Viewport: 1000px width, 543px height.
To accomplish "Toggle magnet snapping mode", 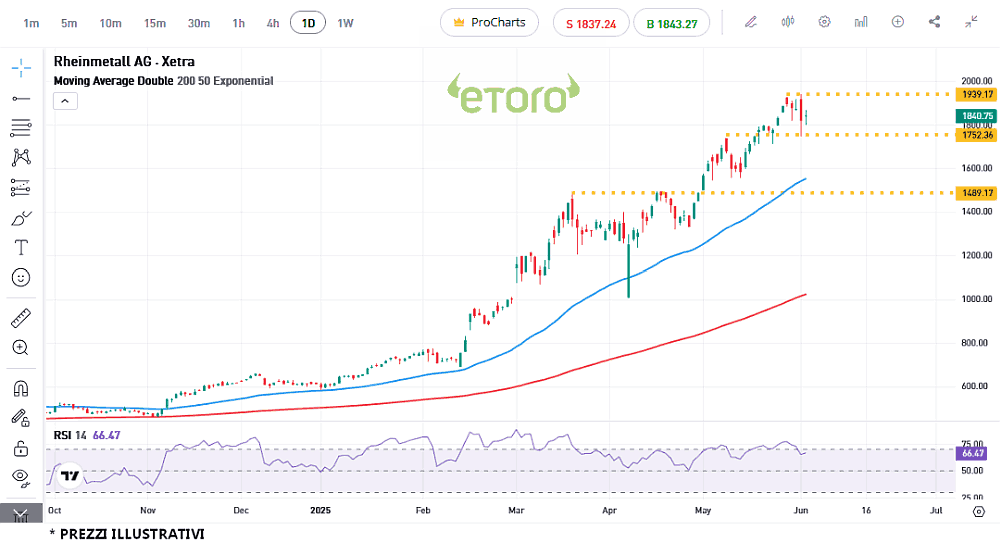I will pos(21,389).
